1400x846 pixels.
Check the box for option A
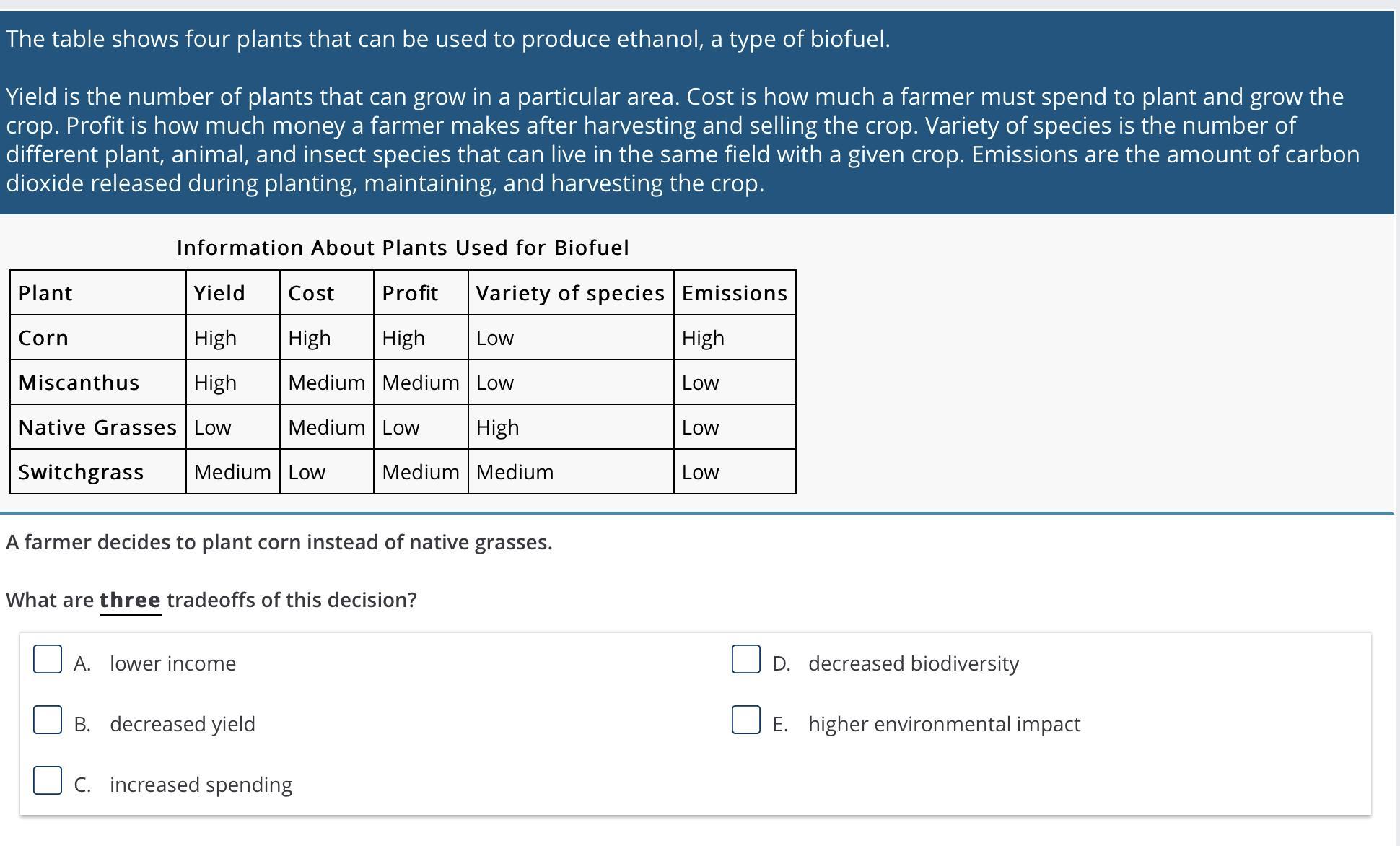(48, 659)
